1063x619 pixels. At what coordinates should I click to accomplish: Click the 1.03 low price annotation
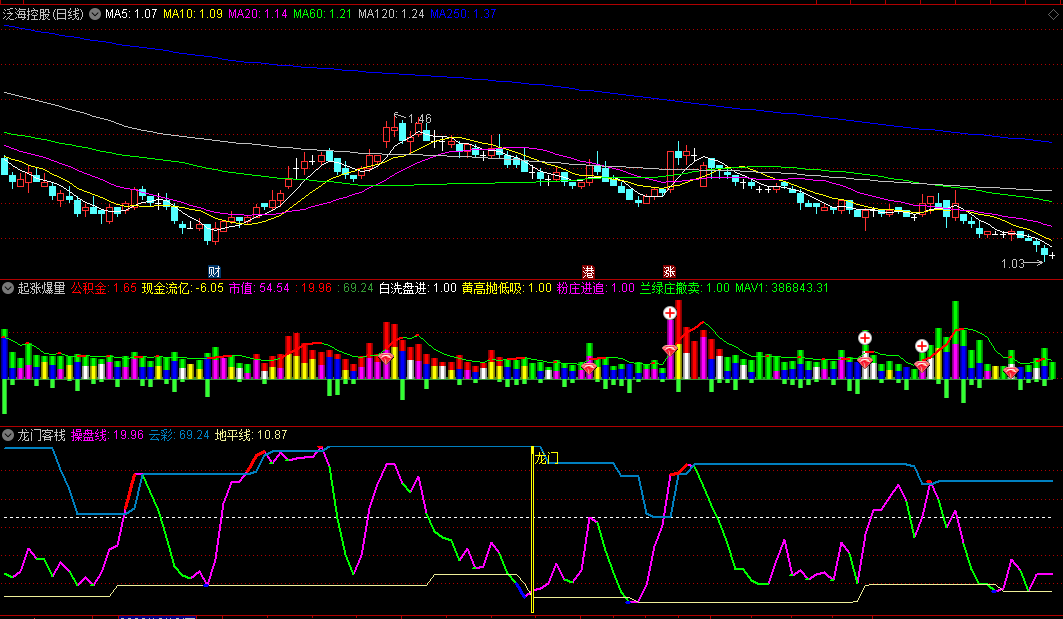pyautogui.click(x=1012, y=264)
